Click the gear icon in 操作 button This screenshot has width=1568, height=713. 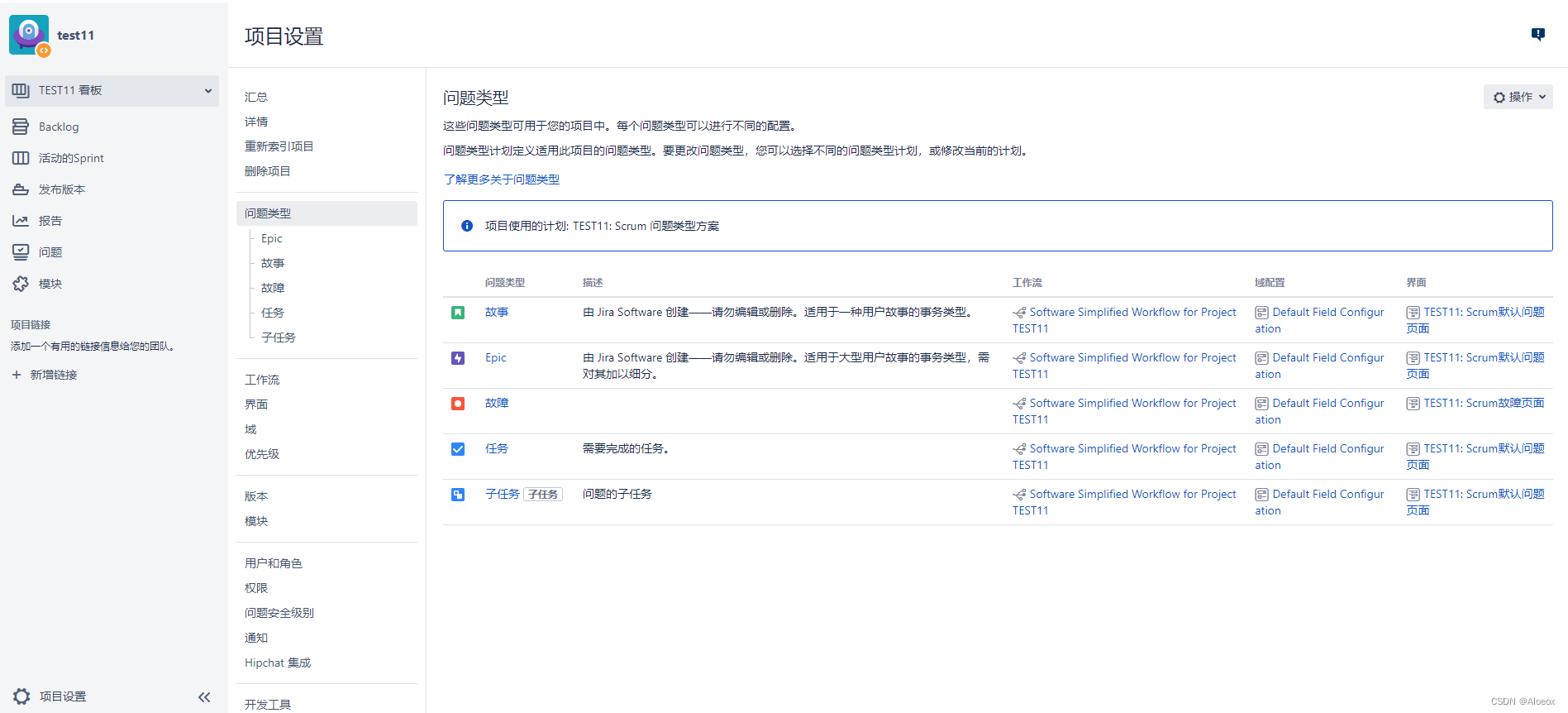(1499, 98)
